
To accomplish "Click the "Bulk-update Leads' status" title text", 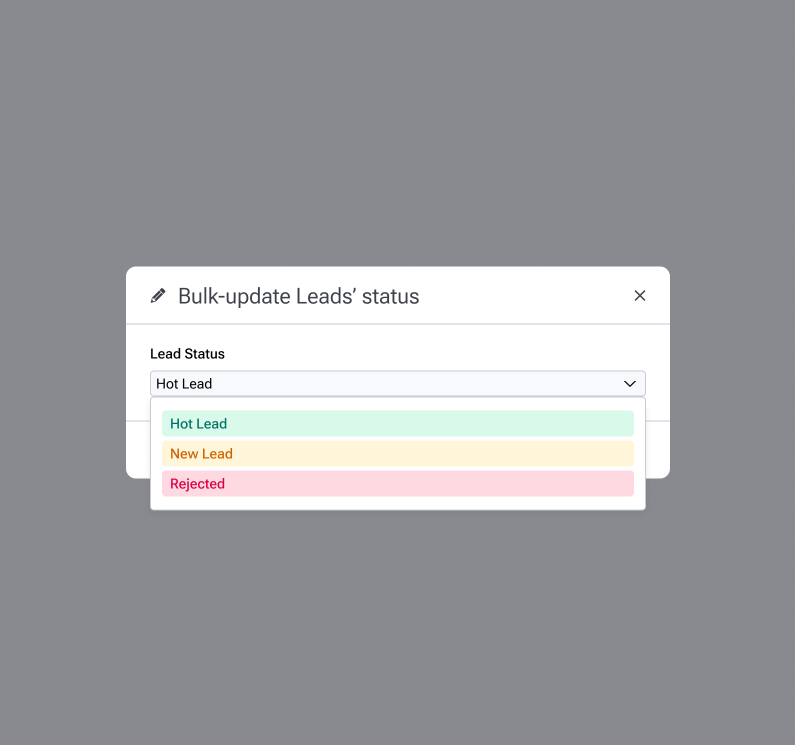I will (298, 297).
